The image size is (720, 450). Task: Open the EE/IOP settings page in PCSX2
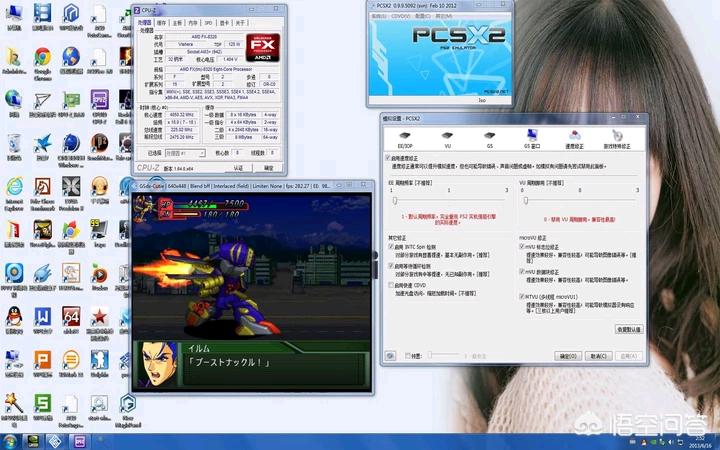(x=405, y=140)
